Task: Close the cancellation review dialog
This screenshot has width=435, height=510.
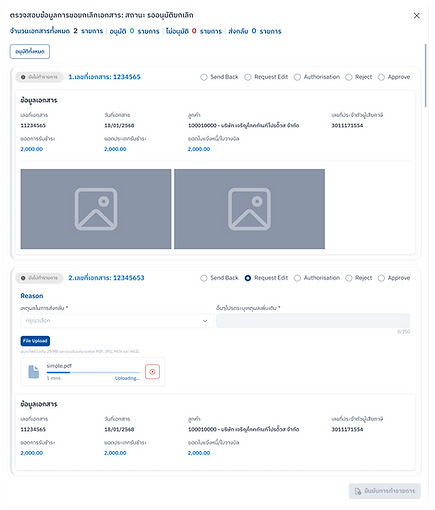Action: coord(417,16)
